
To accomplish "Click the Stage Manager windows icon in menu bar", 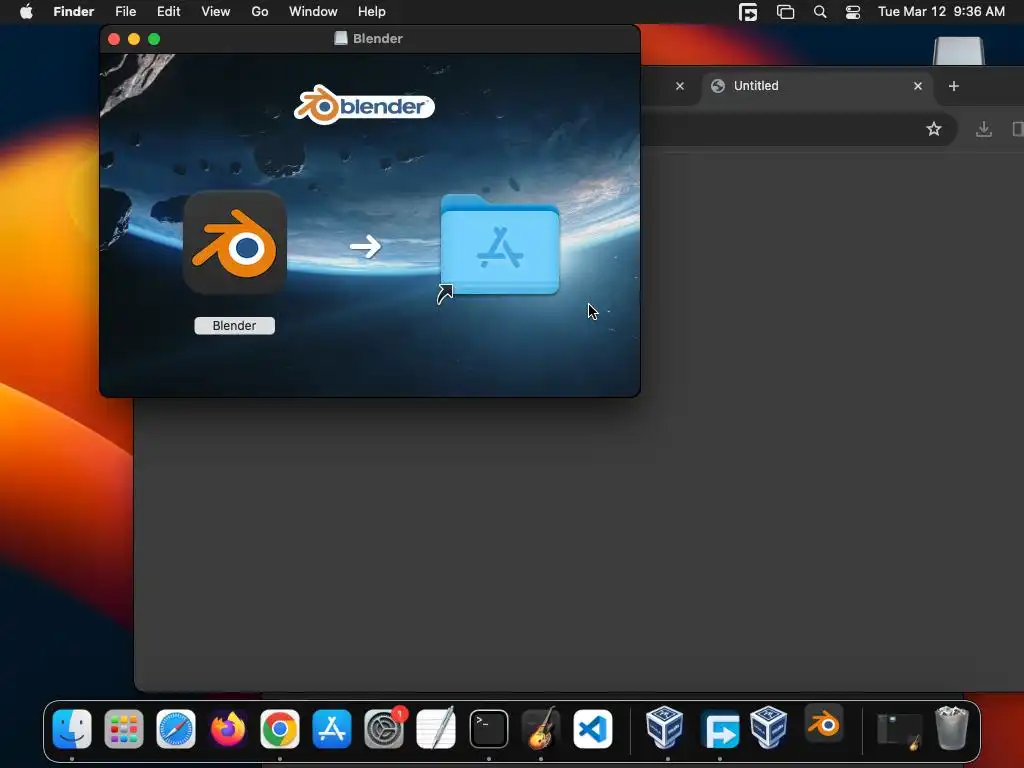I will (785, 12).
